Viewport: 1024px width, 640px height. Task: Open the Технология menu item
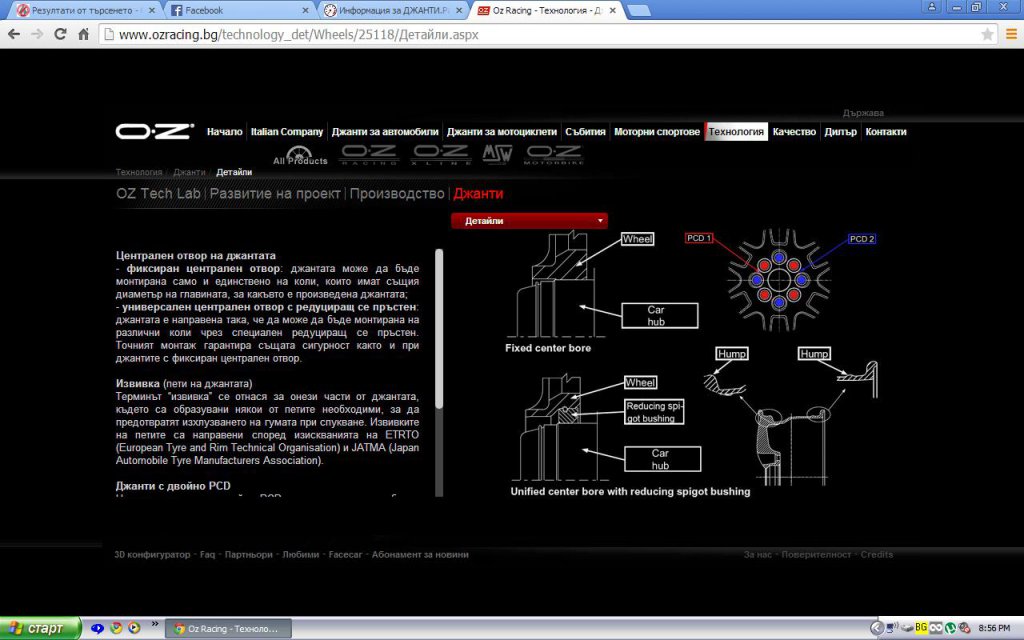(736, 131)
